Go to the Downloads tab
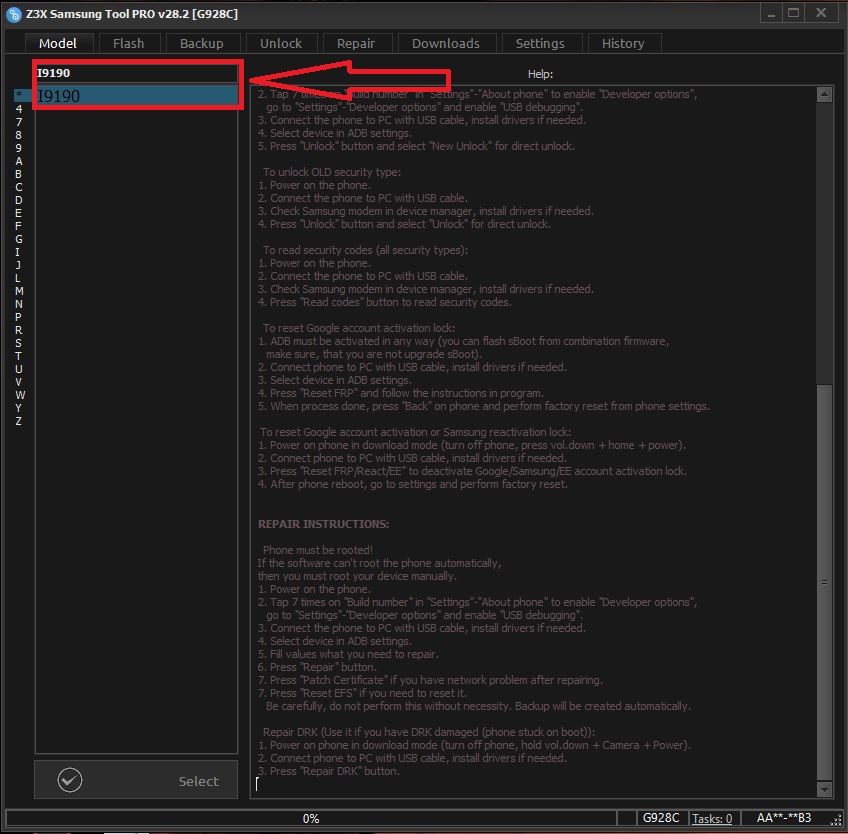 click(446, 43)
